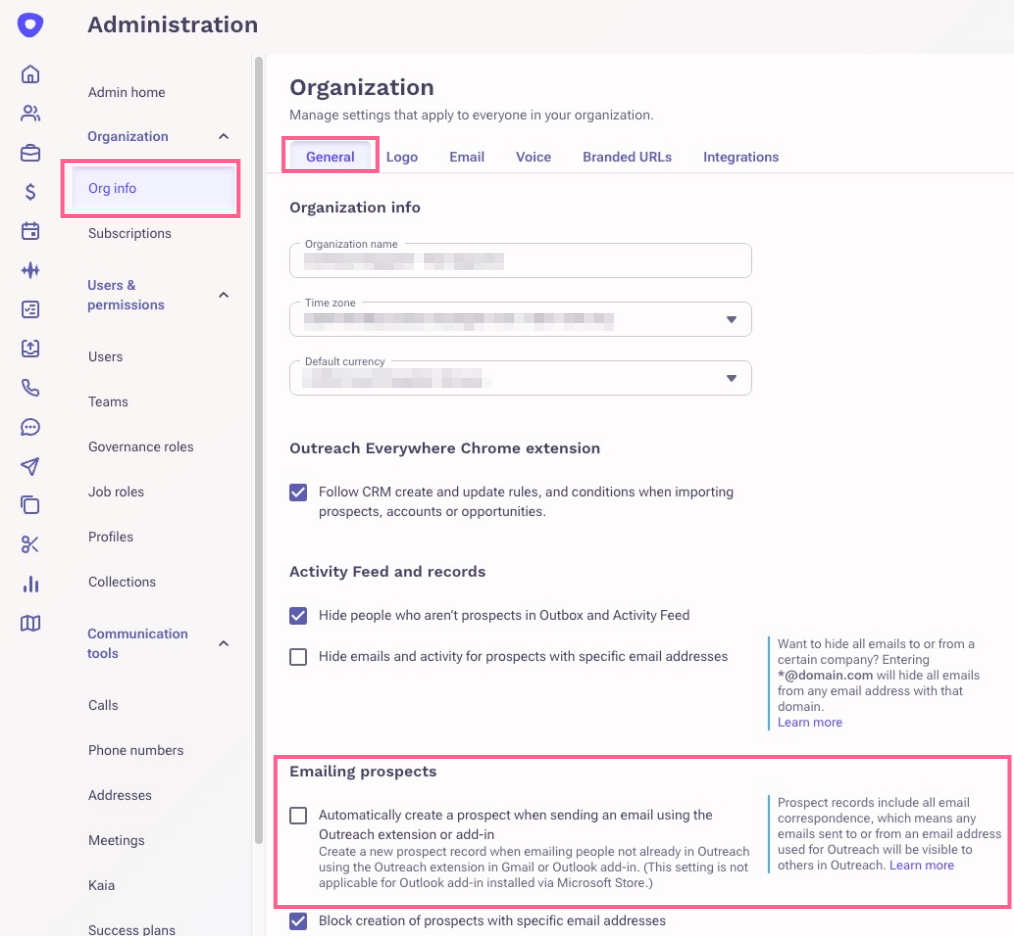1014x936 pixels.
Task: Open the Default currency dropdown
Action: coord(520,378)
